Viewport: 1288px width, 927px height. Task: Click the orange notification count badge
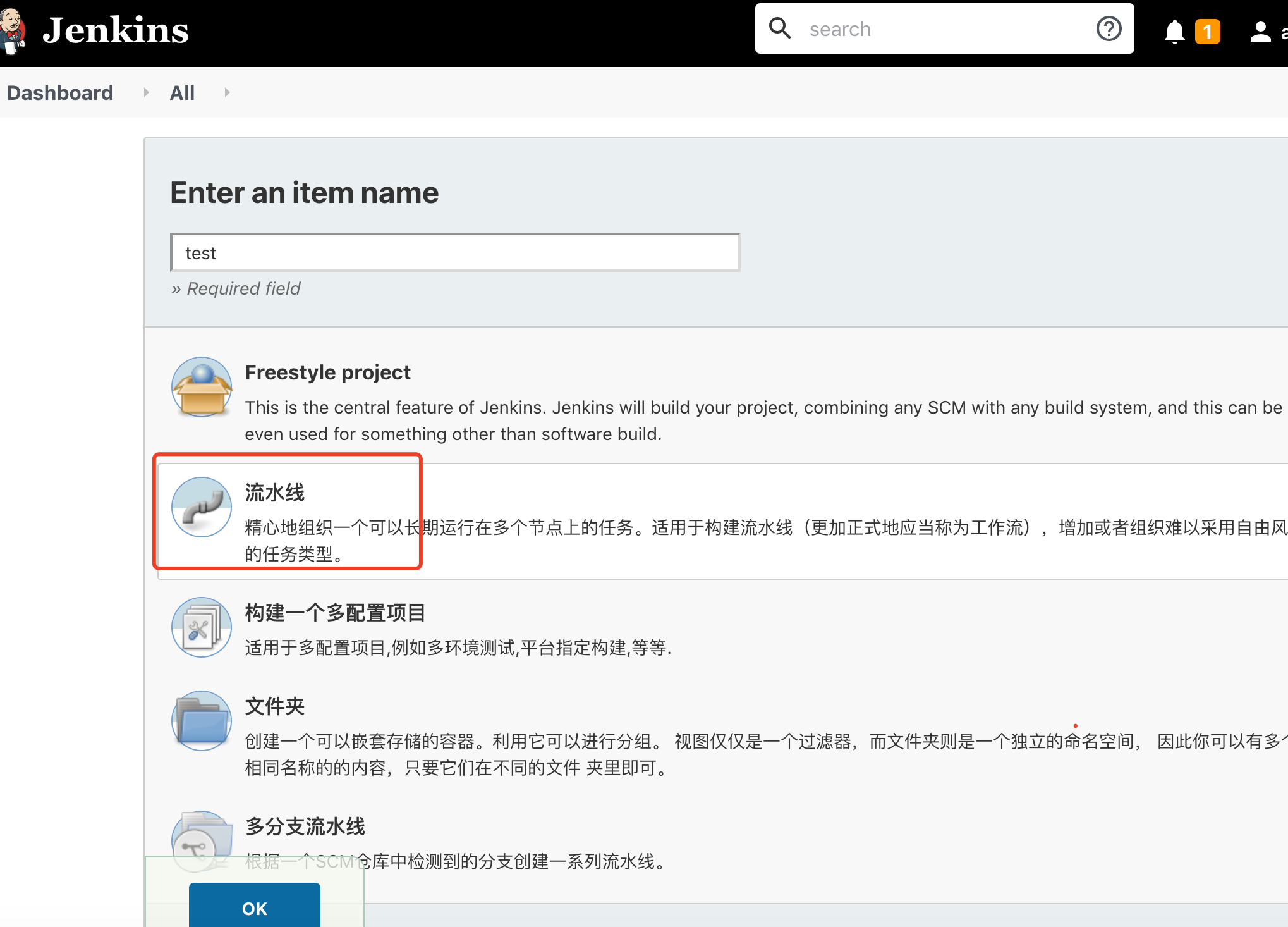1207,31
